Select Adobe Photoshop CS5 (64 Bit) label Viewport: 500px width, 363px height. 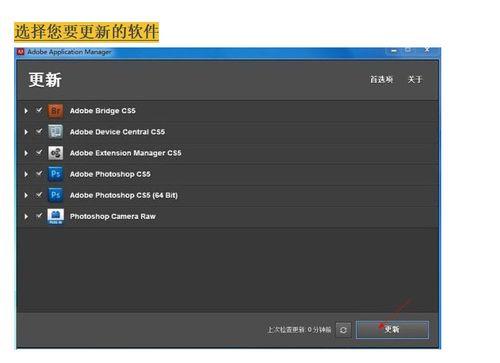click(124, 195)
